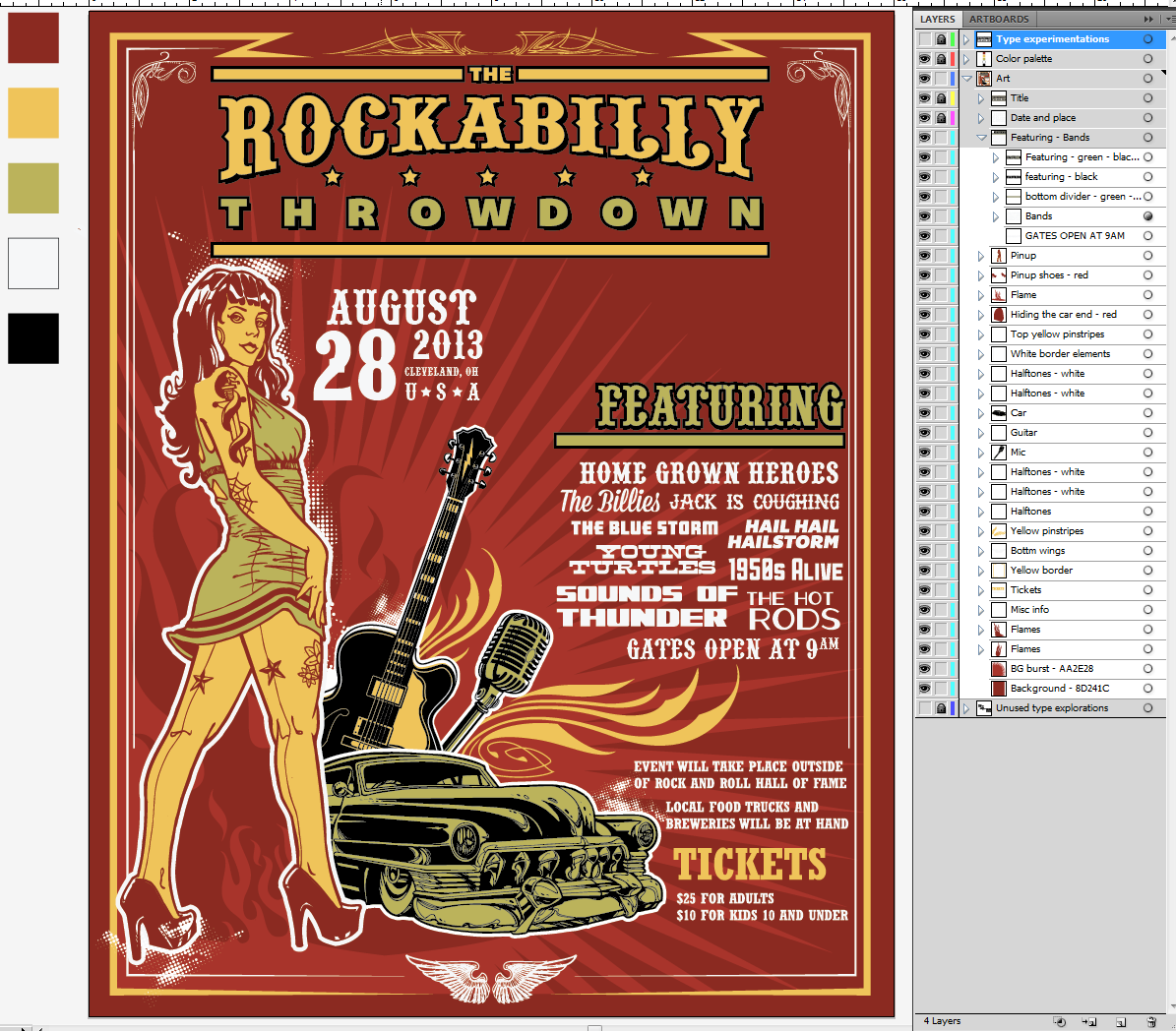Collapse the Art layer
1176x1031 pixels.
966,78
